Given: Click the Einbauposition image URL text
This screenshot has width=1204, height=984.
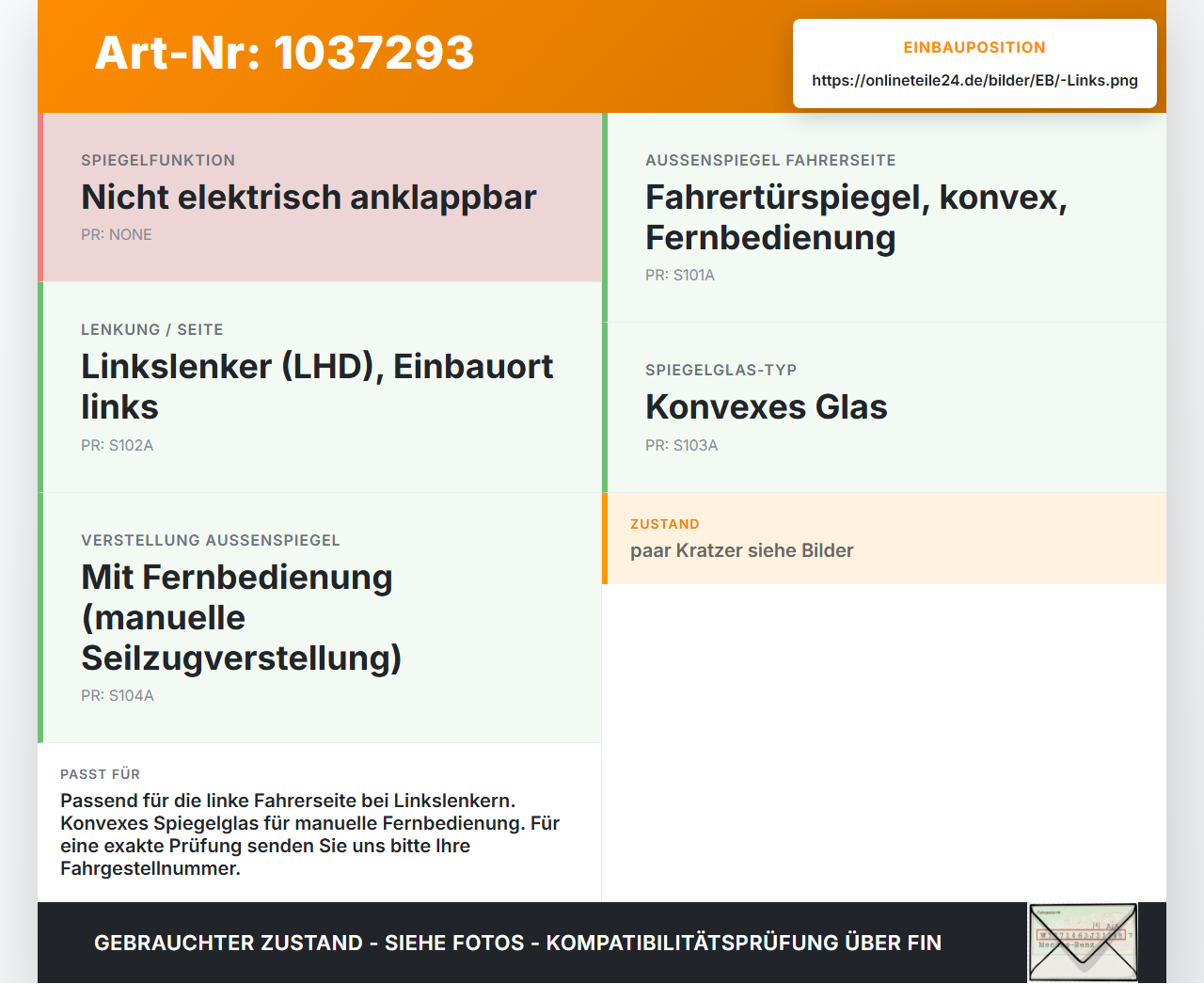Looking at the screenshot, I should 974,80.
